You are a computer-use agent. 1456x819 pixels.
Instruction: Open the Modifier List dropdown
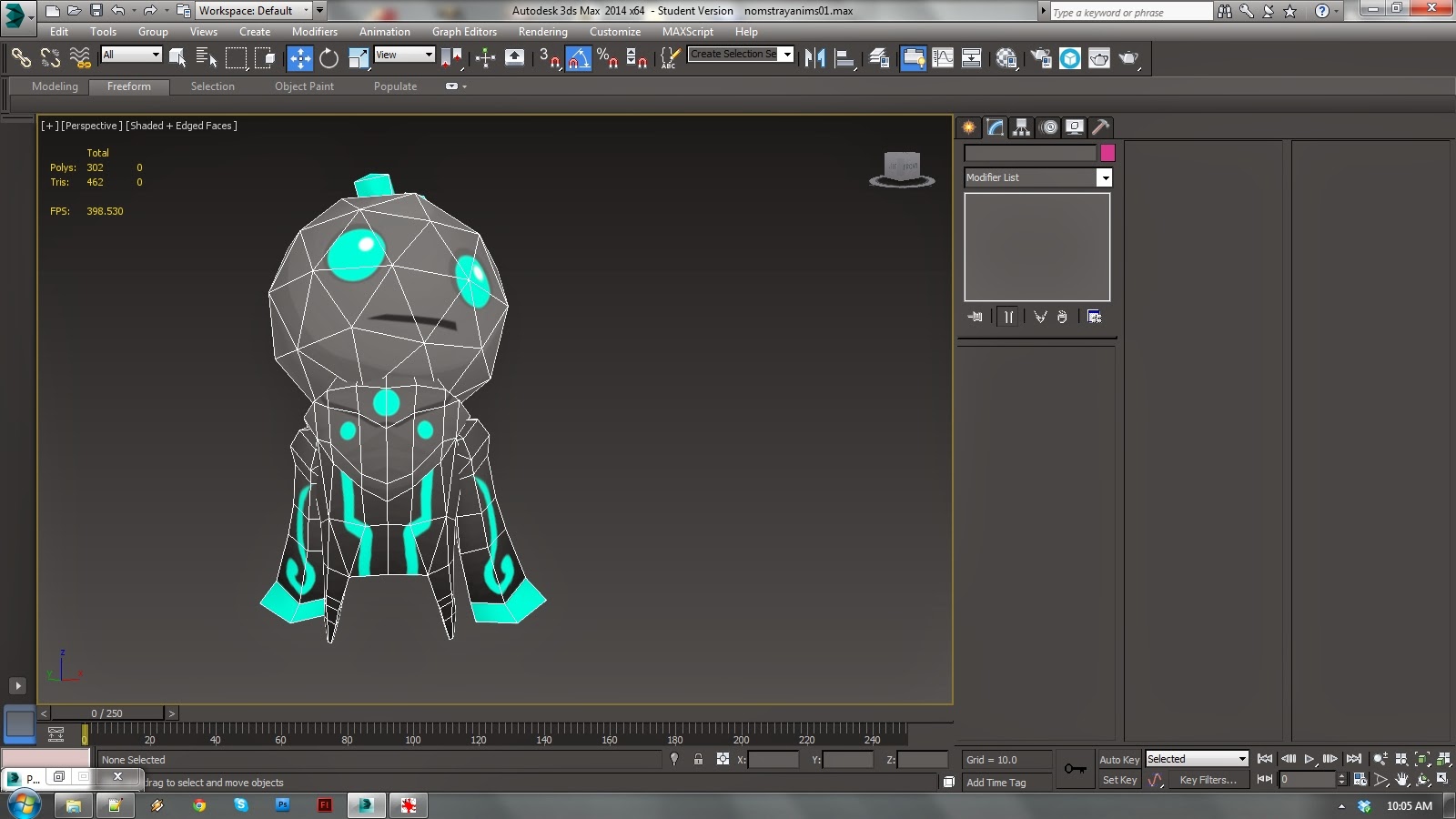[1104, 177]
